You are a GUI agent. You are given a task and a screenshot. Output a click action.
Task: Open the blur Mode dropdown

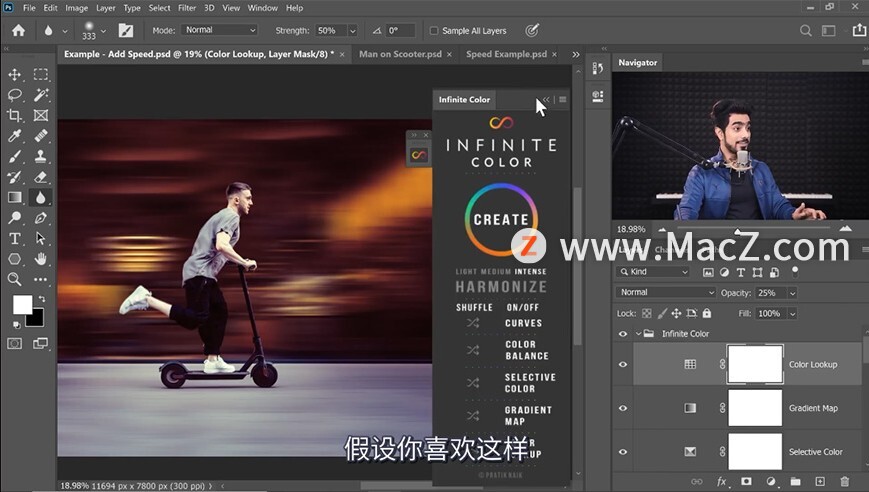(x=219, y=30)
